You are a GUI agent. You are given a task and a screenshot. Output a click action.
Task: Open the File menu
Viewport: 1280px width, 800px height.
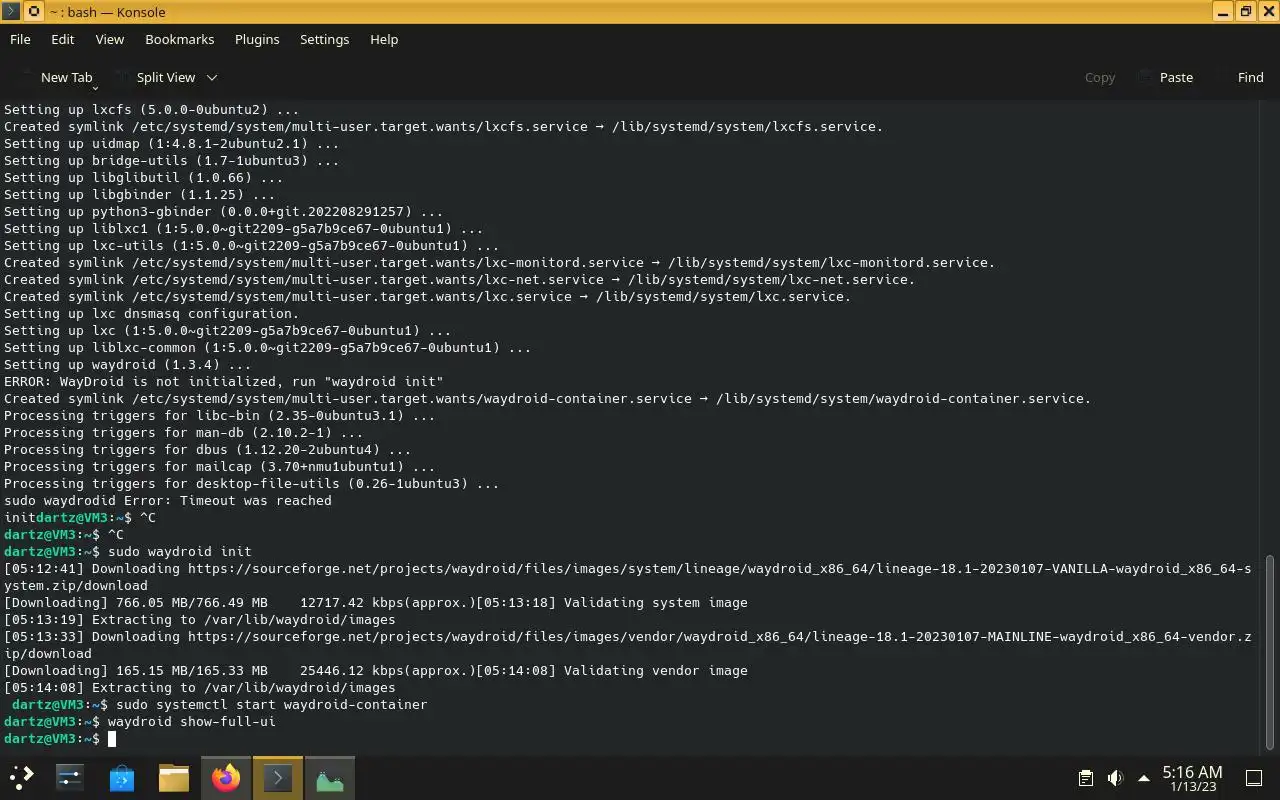tap(20, 39)
